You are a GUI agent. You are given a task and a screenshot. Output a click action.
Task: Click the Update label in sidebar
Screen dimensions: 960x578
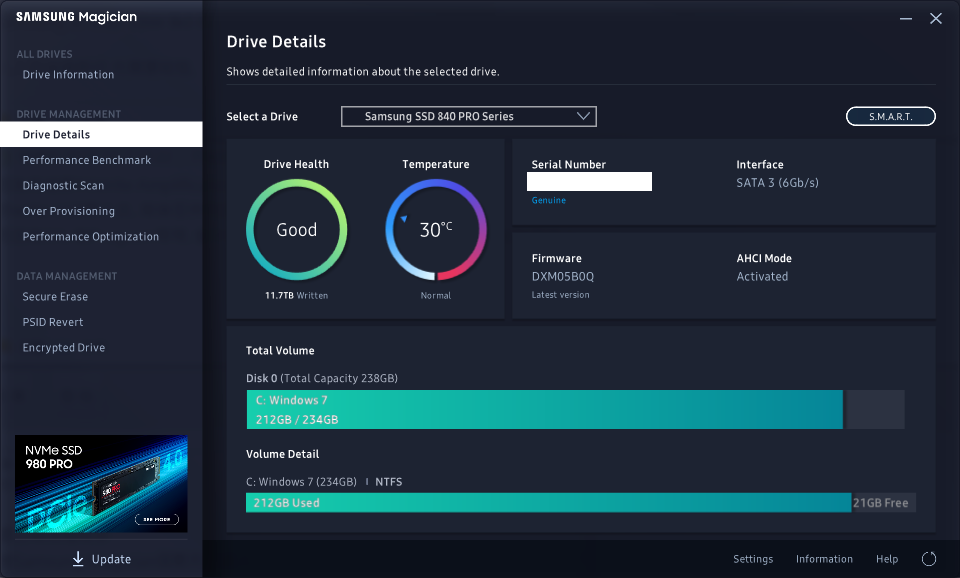[x=111, y=559]
